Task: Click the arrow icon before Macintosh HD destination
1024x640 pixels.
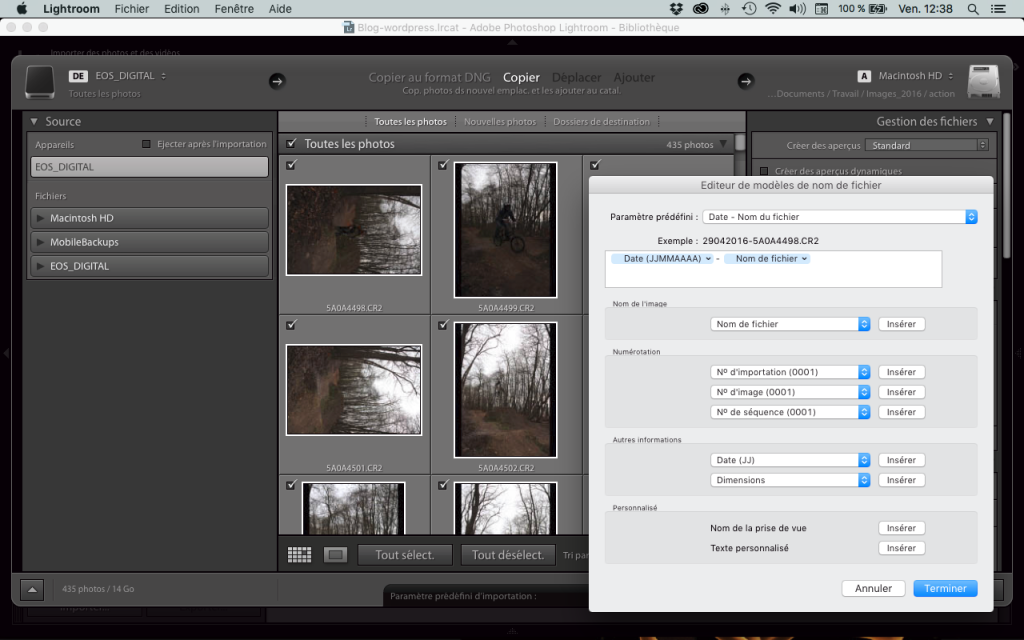Action: point(746,81)
